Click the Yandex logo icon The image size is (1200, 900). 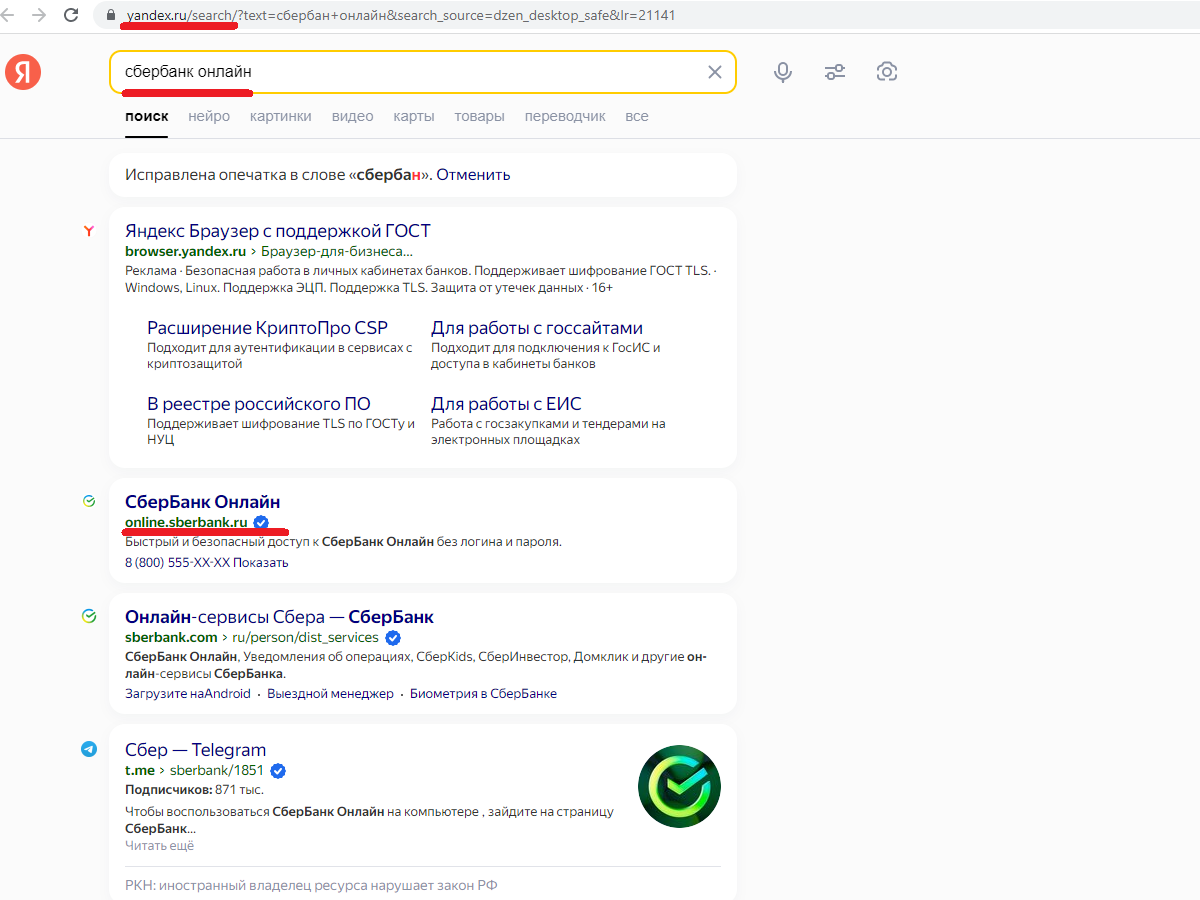[x=23, y=72]
